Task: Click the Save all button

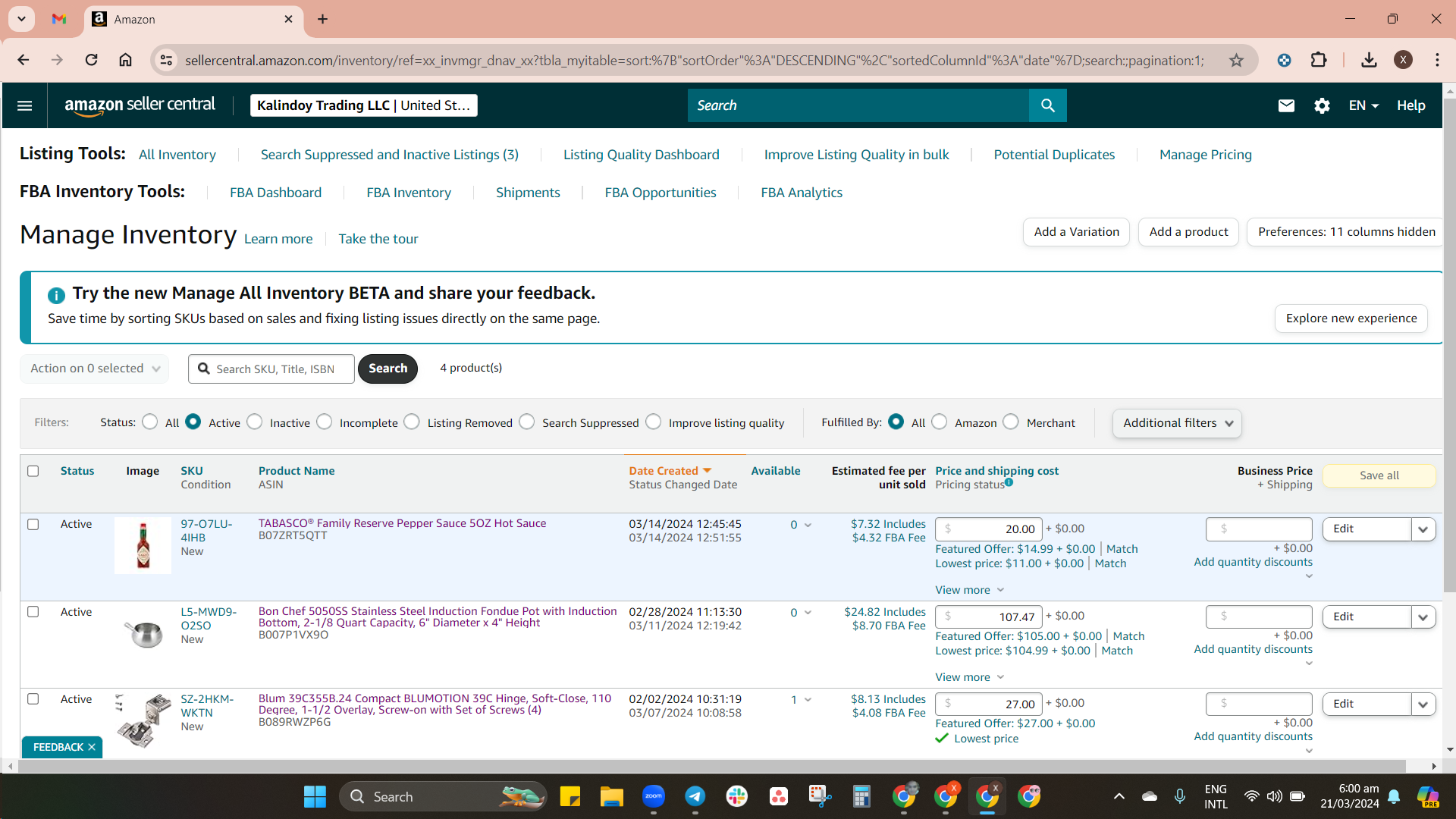Action: coord(1379,475)
